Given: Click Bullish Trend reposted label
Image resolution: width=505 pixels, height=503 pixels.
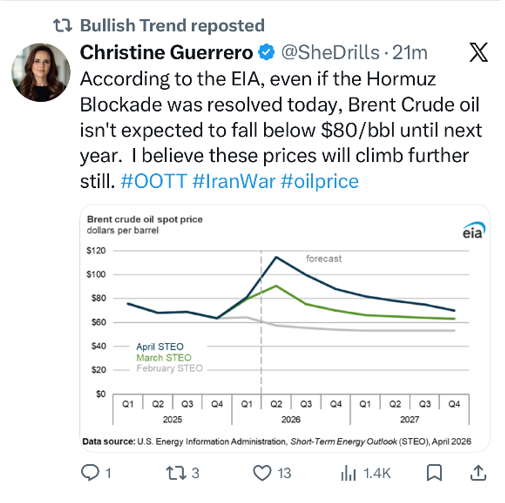Looking at the screenshot, I should pos(172,26).
